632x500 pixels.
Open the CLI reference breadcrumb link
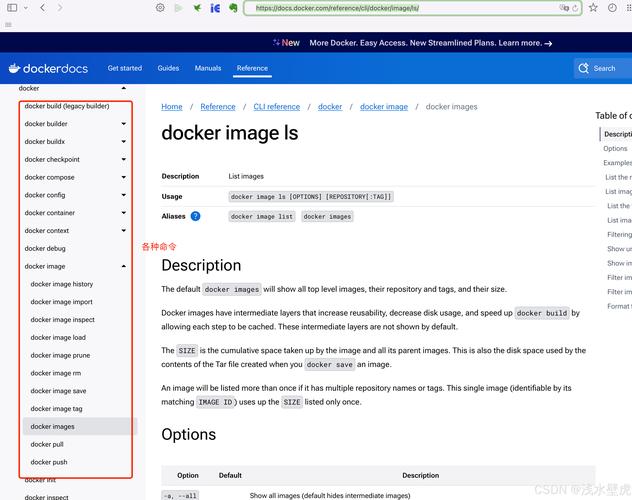[x=276, y=107]
